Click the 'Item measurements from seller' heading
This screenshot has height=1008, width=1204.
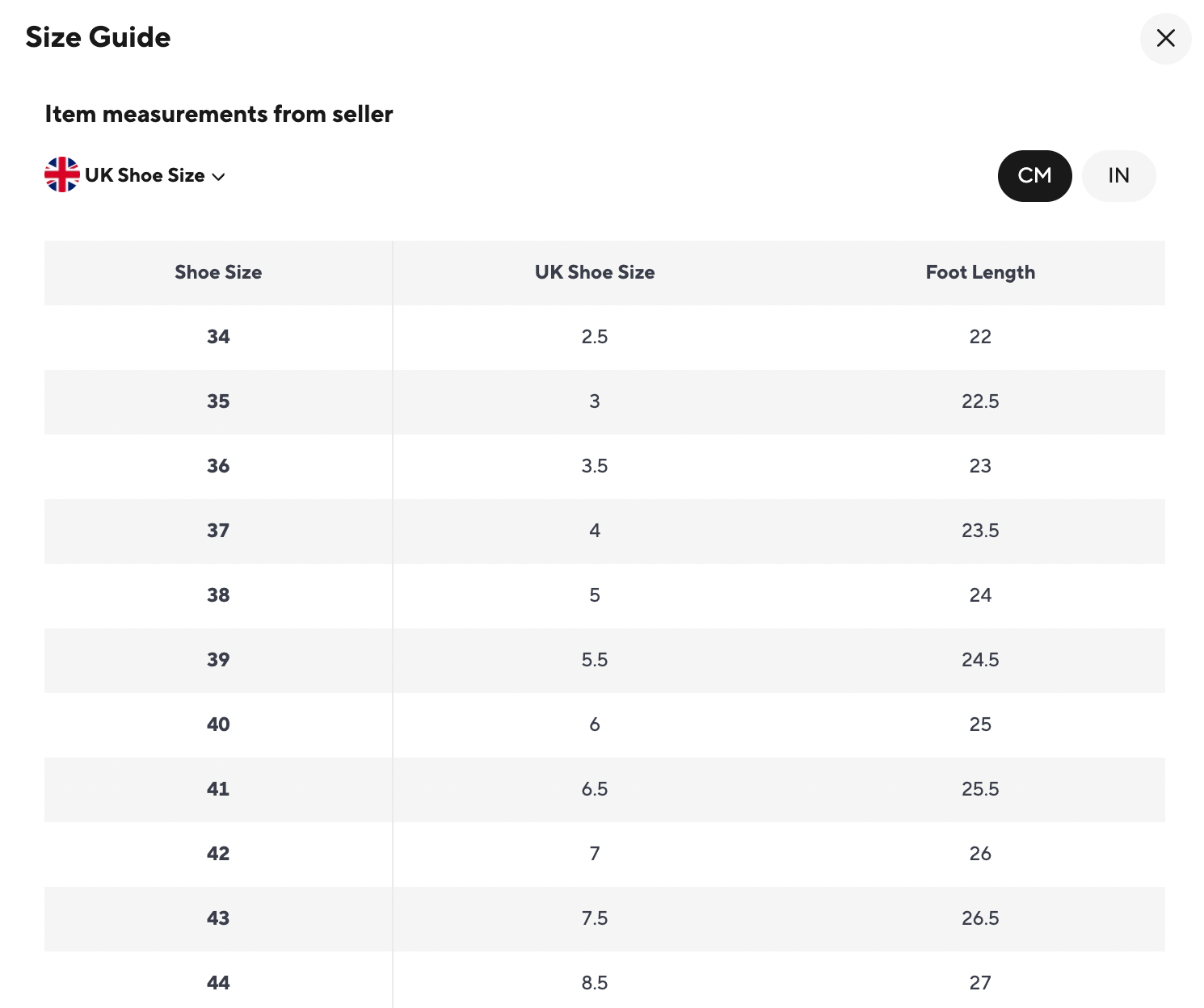coord(218,114)
